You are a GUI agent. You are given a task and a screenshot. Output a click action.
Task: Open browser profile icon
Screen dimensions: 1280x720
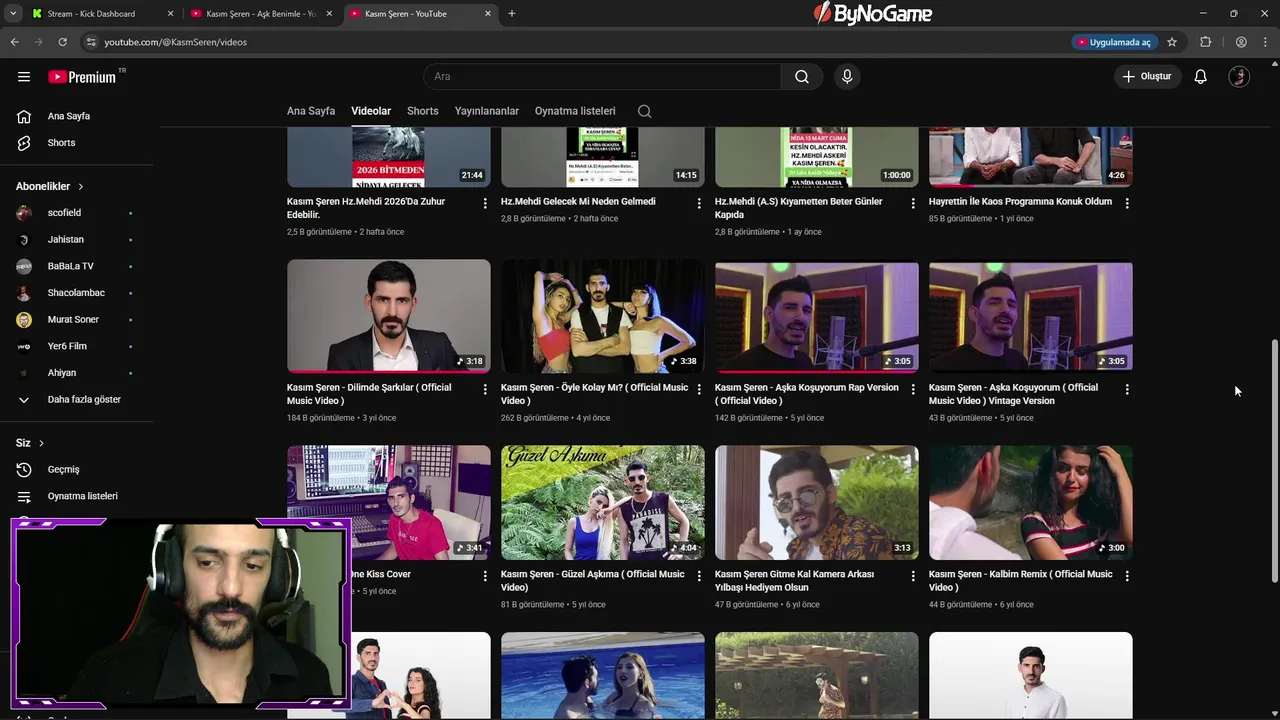point(1241,42)
